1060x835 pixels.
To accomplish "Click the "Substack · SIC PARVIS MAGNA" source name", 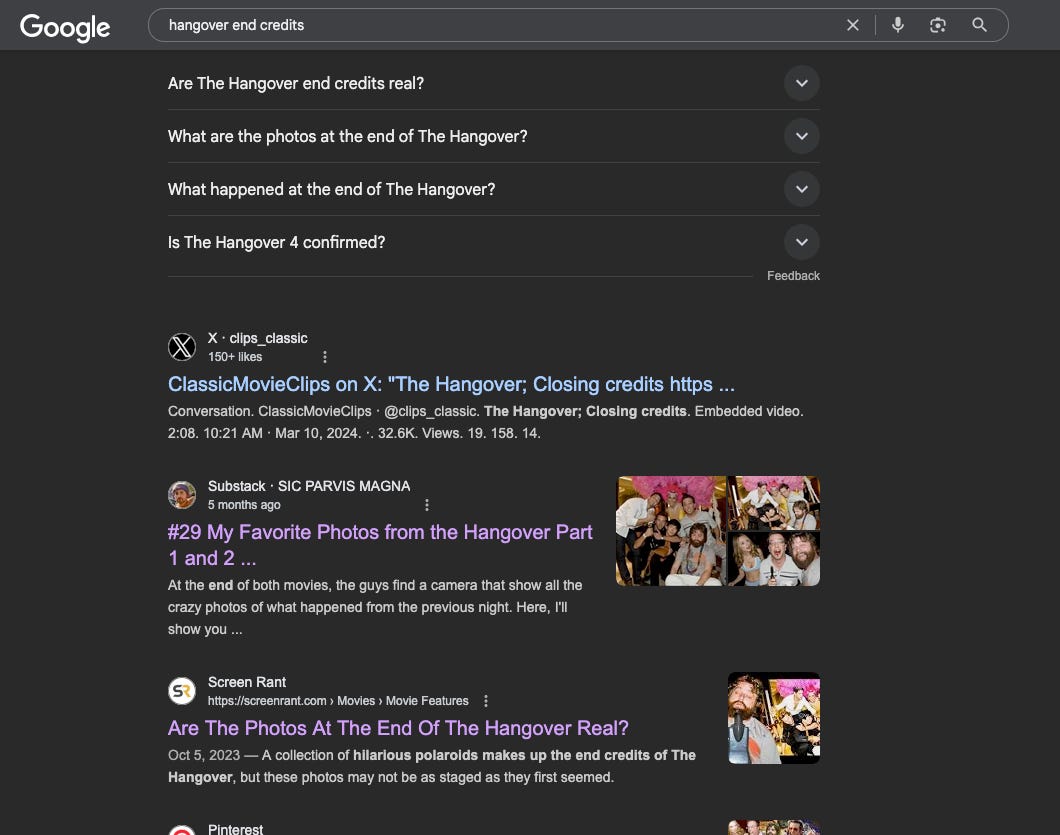I will [309, 486].
